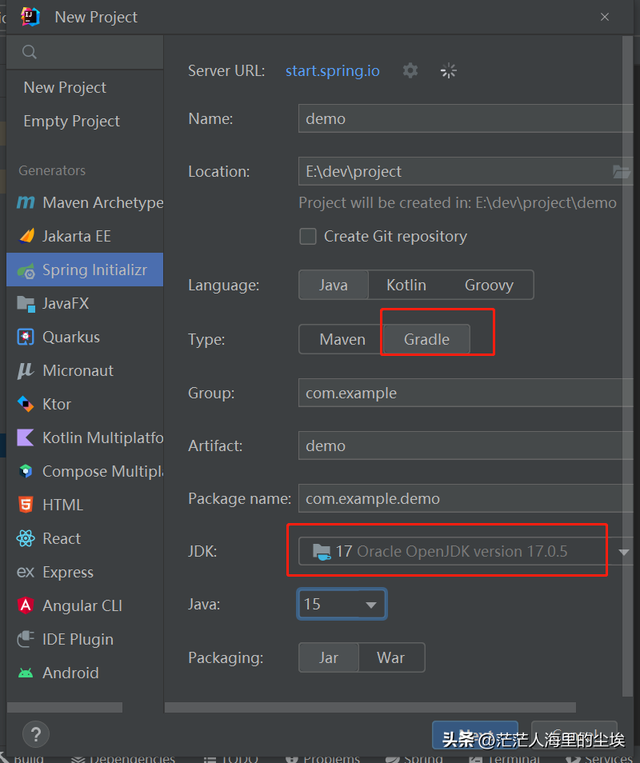The height and width of the screenshot is (763, 640).
Task: Choose JavaFX generator
Action: pos(85,303)
